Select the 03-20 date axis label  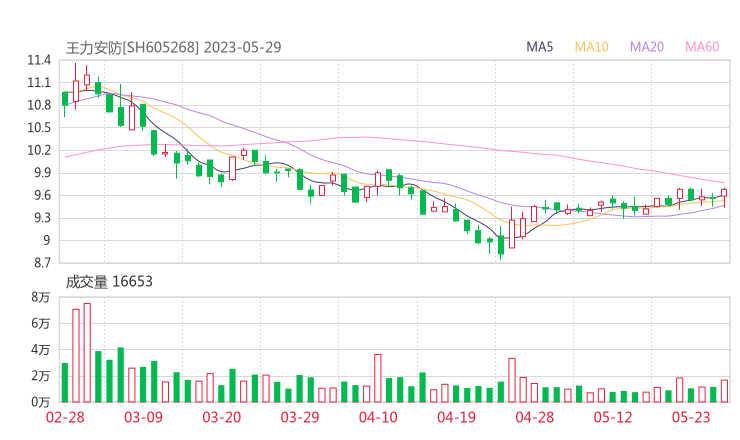pyautogui.click(x=222, y=417)
